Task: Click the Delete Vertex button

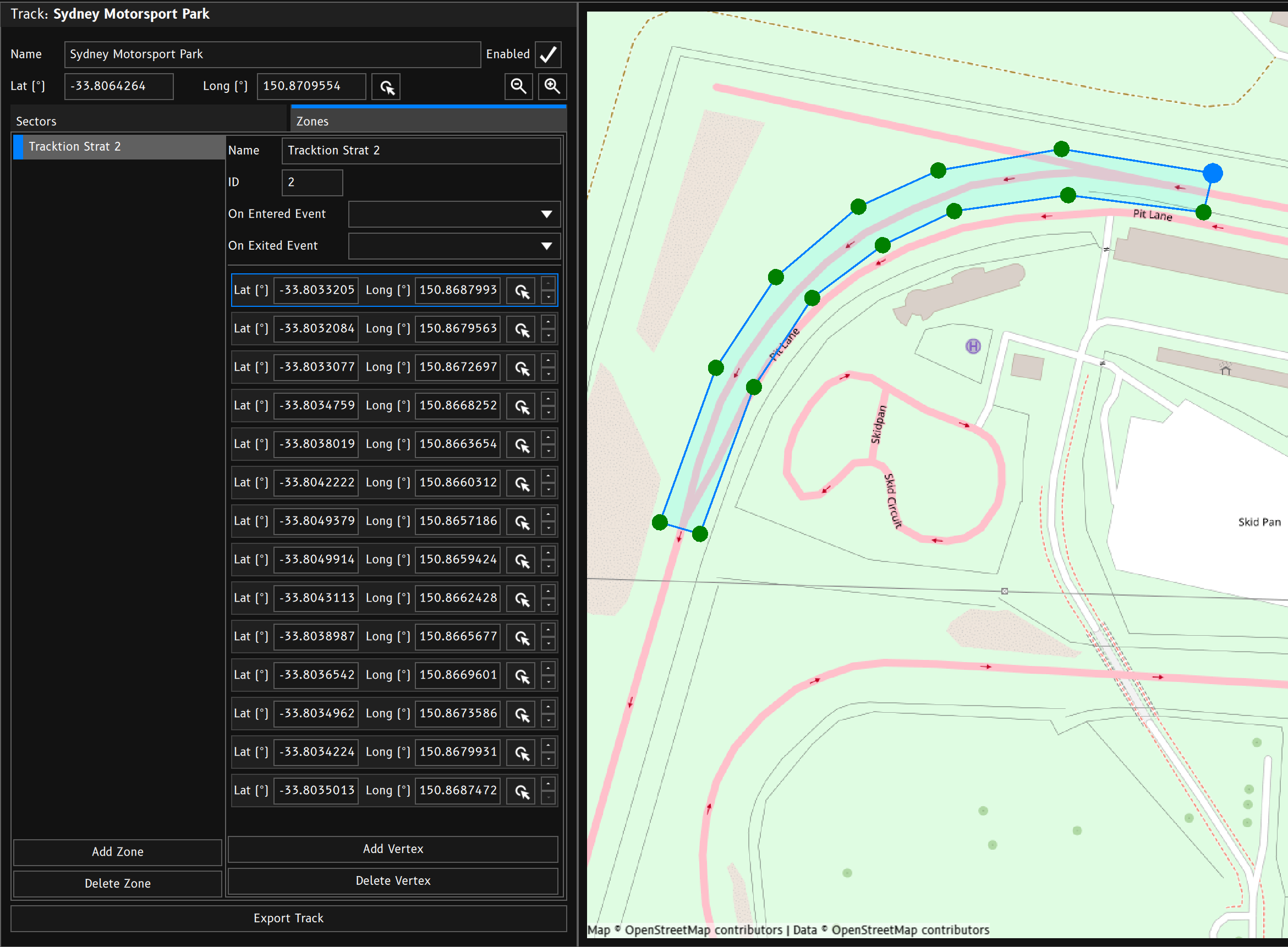Action: [x=393, y=880]
